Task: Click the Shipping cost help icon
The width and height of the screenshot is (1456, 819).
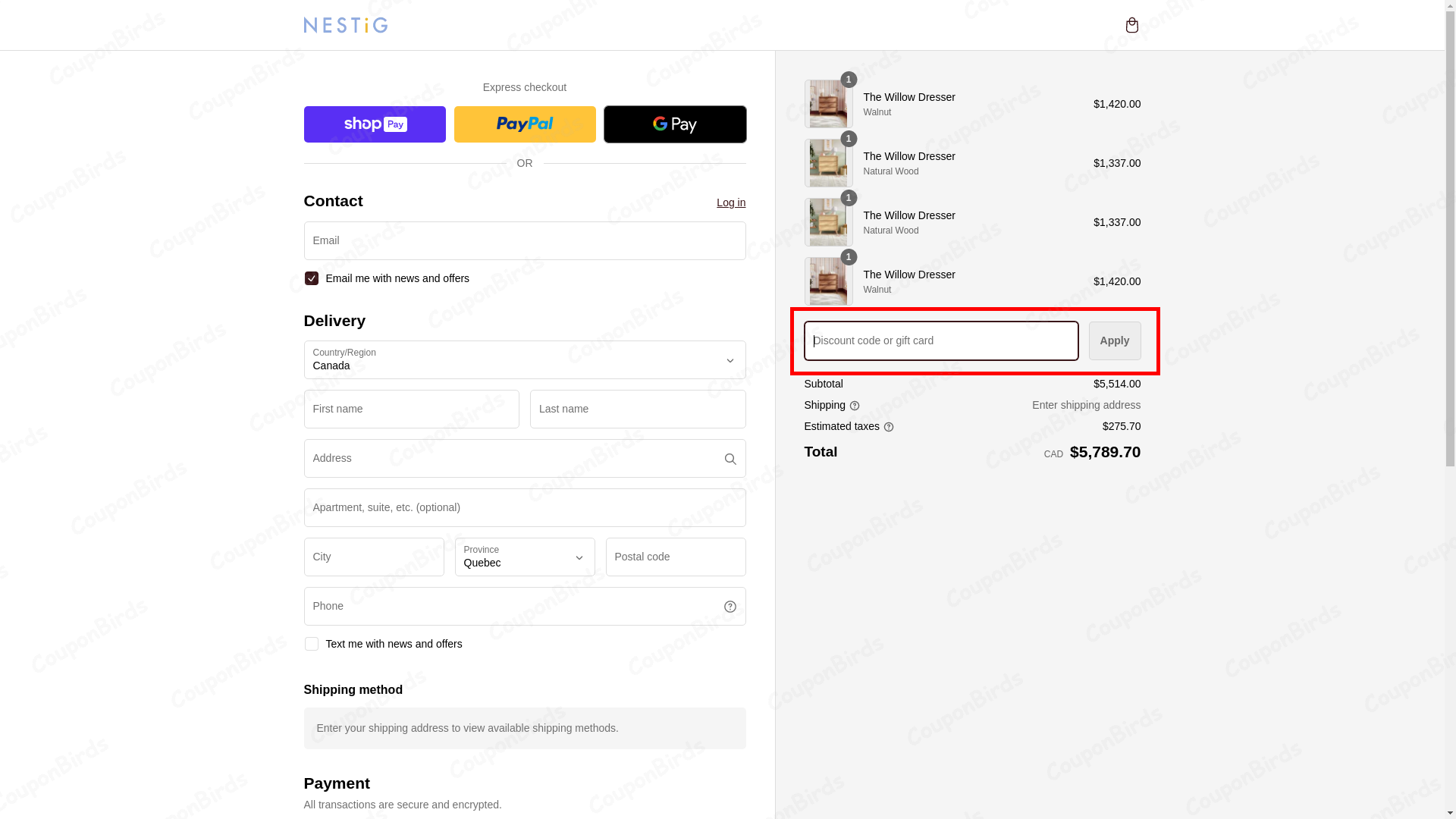Action: click(x=854, y=406)
